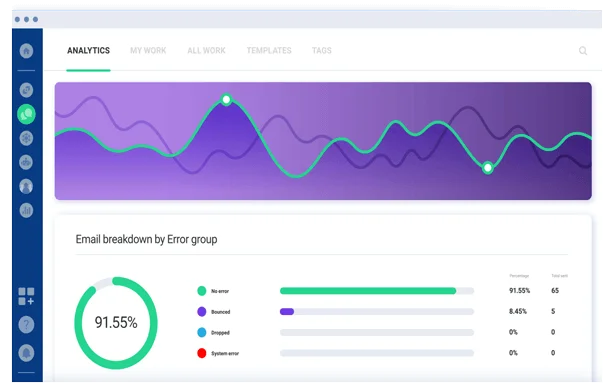Open the user profile icon in sidebar
The height and width of the screenshot is (391, 613).
(26, 187)
